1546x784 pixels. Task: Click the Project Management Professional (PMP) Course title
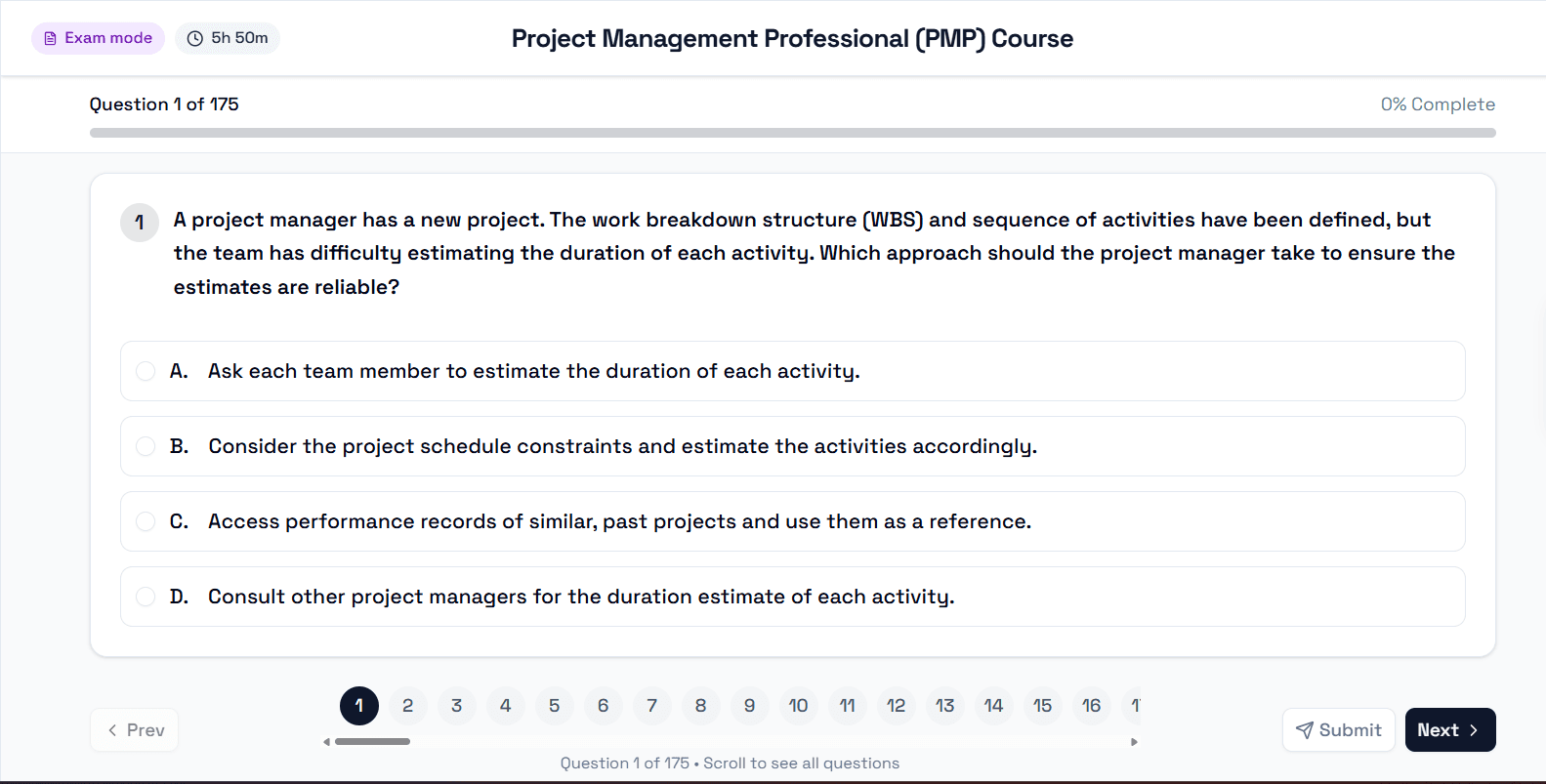coord(793,38)
